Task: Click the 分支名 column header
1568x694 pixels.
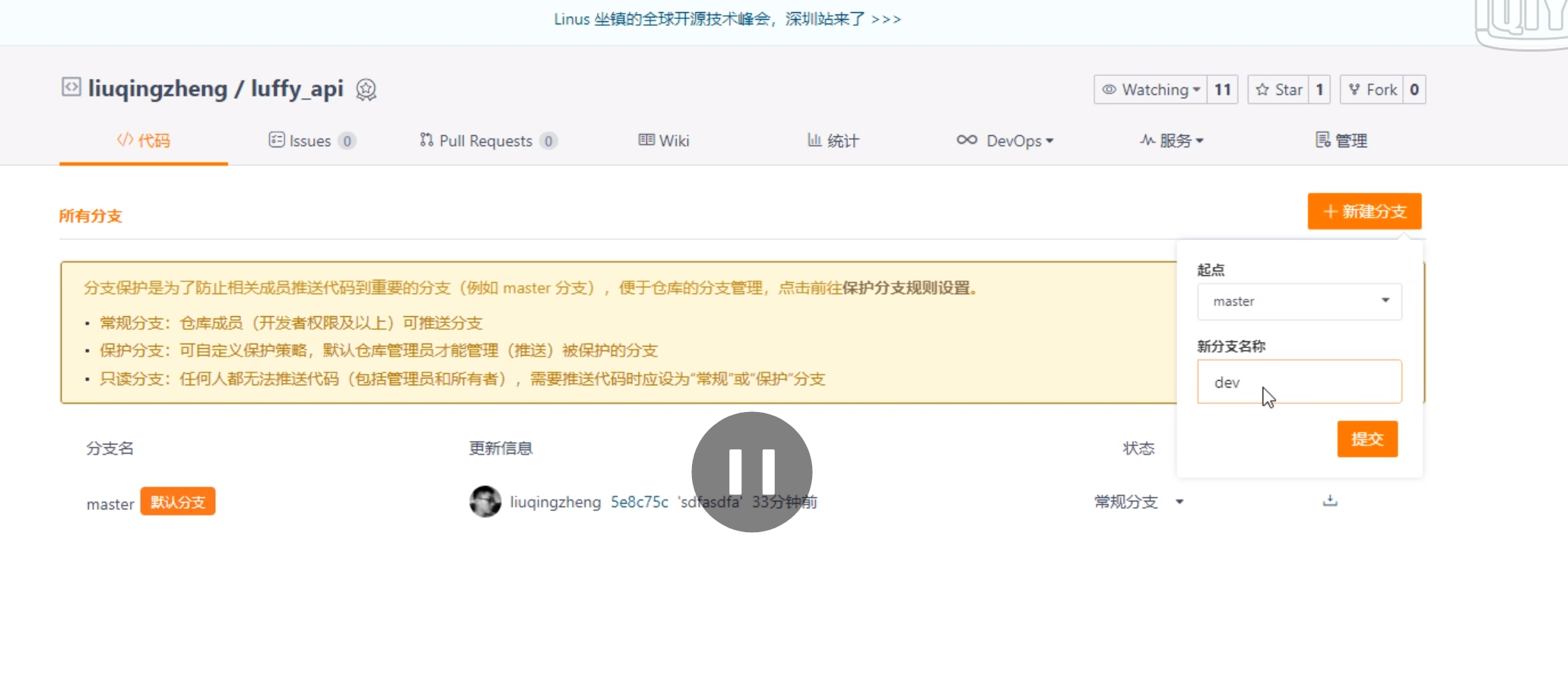Action: [110, 448]
